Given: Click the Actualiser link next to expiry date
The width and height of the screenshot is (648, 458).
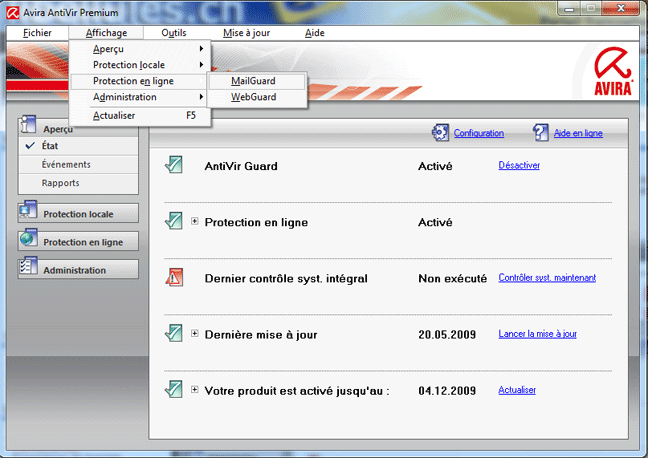Looking at the screenshot, I should (517, 390).
